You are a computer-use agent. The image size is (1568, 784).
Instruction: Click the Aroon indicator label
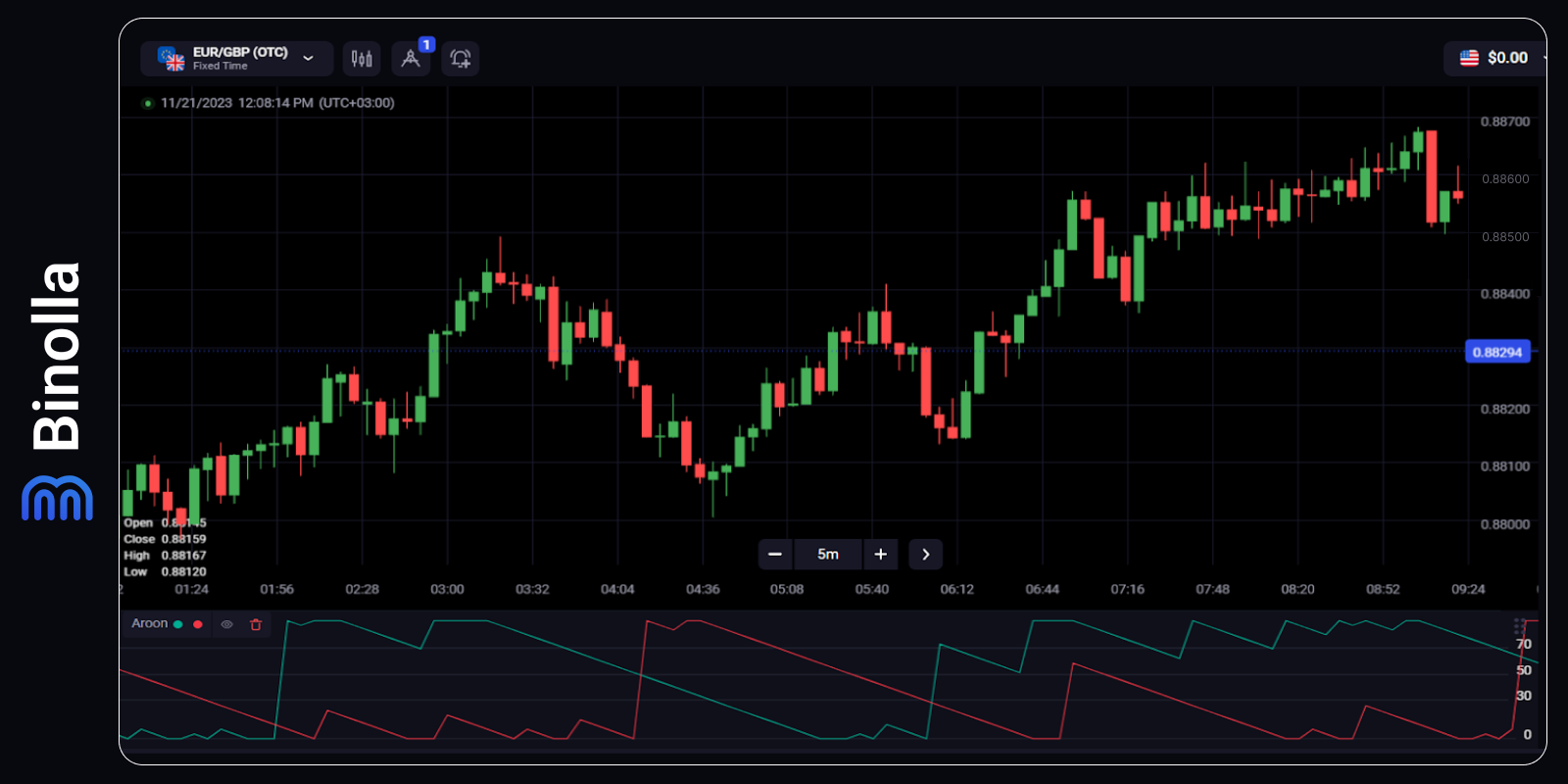tap(150, 623)
